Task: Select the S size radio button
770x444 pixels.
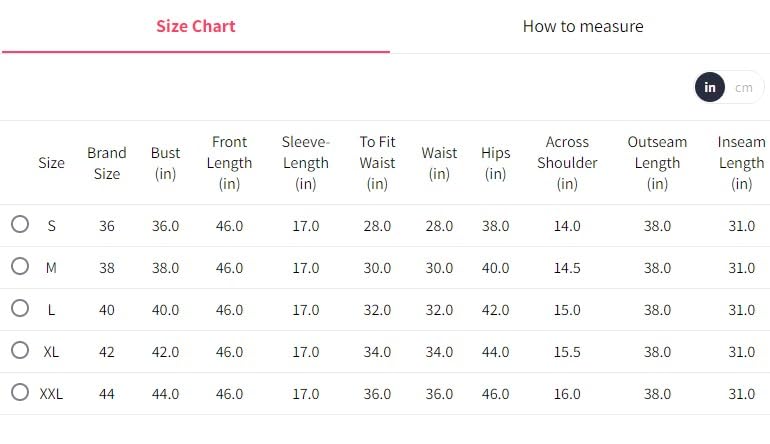Action: tap(20, 225)
